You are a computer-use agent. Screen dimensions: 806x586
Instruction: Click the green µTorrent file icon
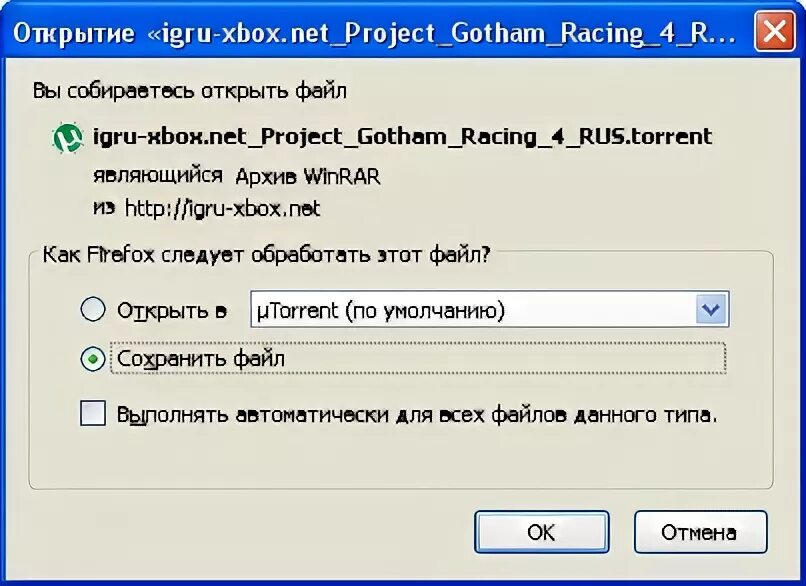click(68, 138)
